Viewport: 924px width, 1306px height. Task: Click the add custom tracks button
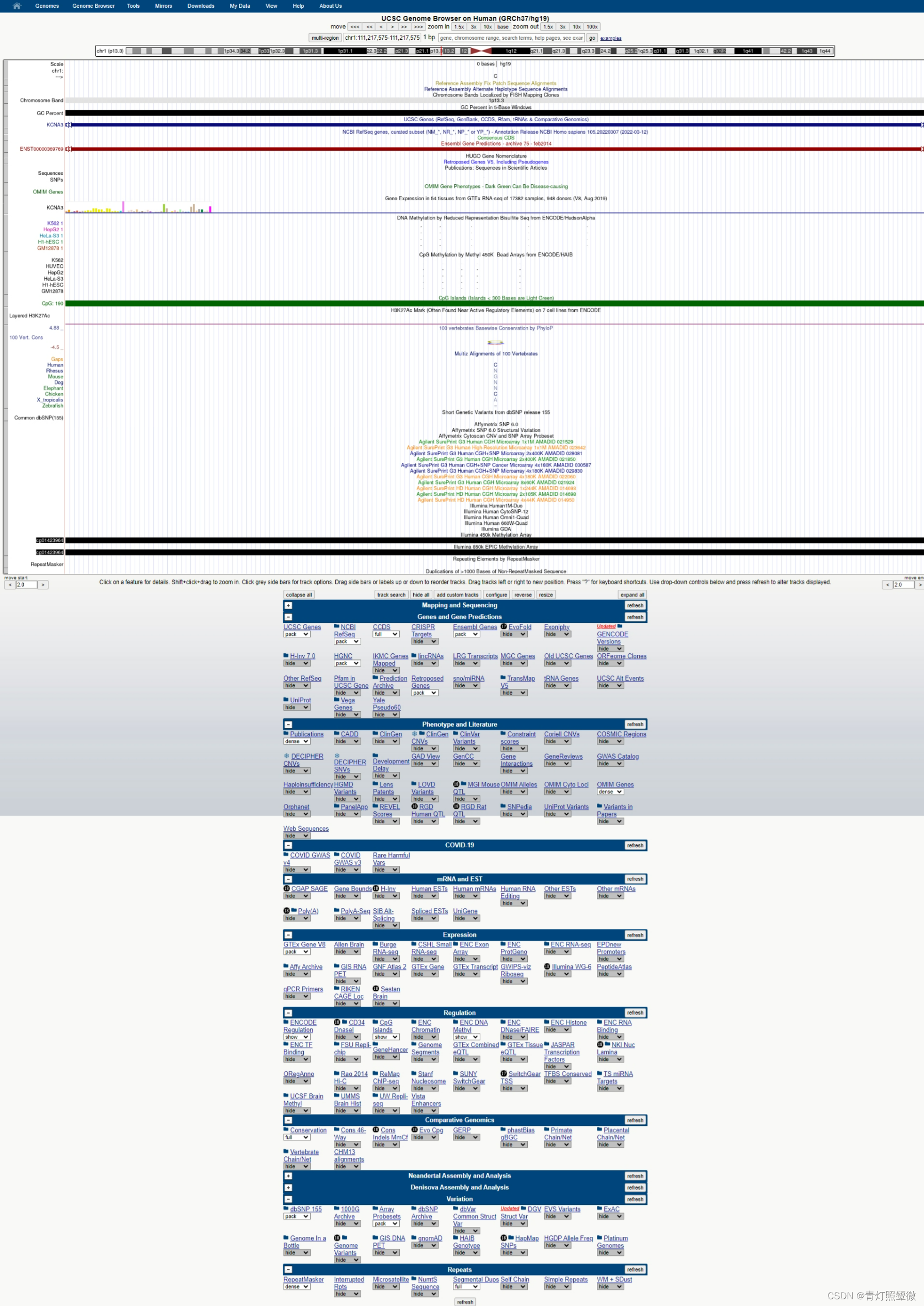click(458, 594)
